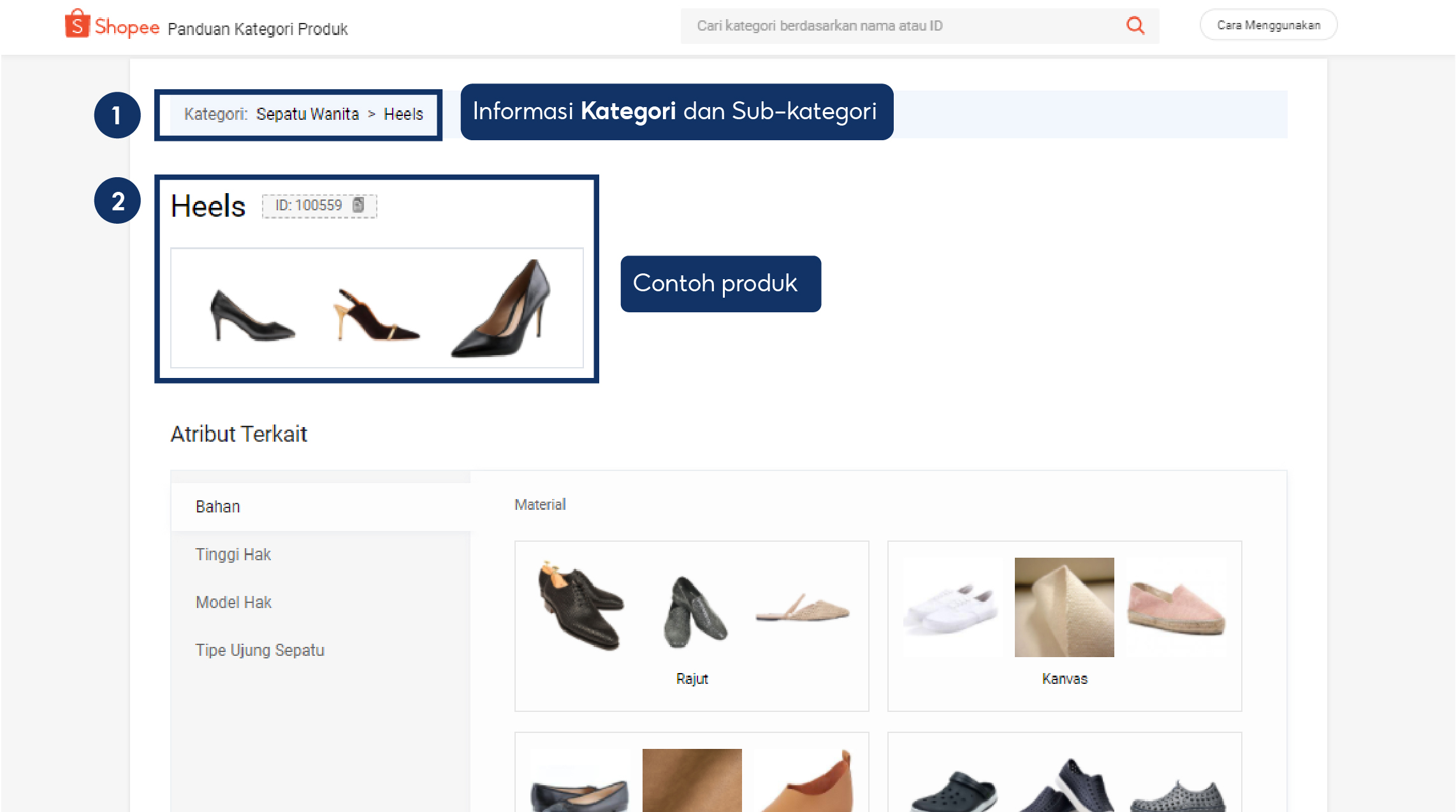This screenshot has width=1456, height=812.
Task: Click the orange search magnifier icon
Action: point(1135,25)
